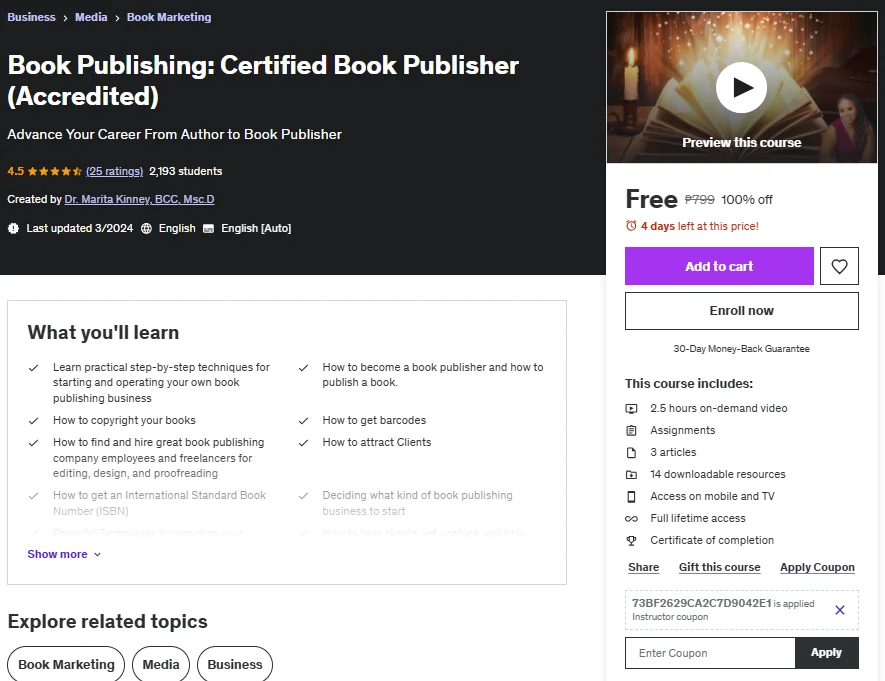Click the 'Preview this course' text
The image size is (885, 681).
pyautogui.click(x=742, y=142)
